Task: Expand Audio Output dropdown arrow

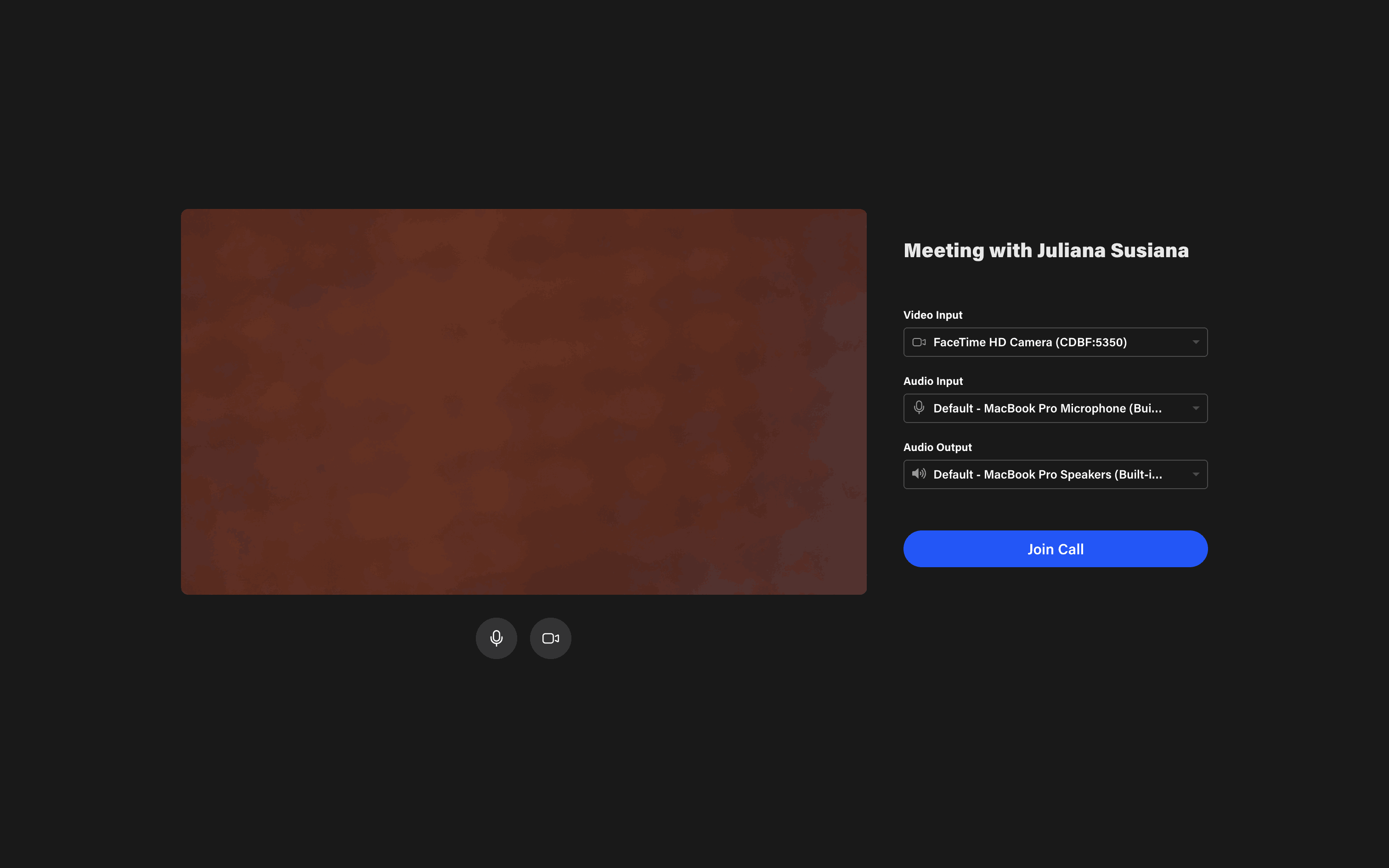Action: coord(1196,474)
